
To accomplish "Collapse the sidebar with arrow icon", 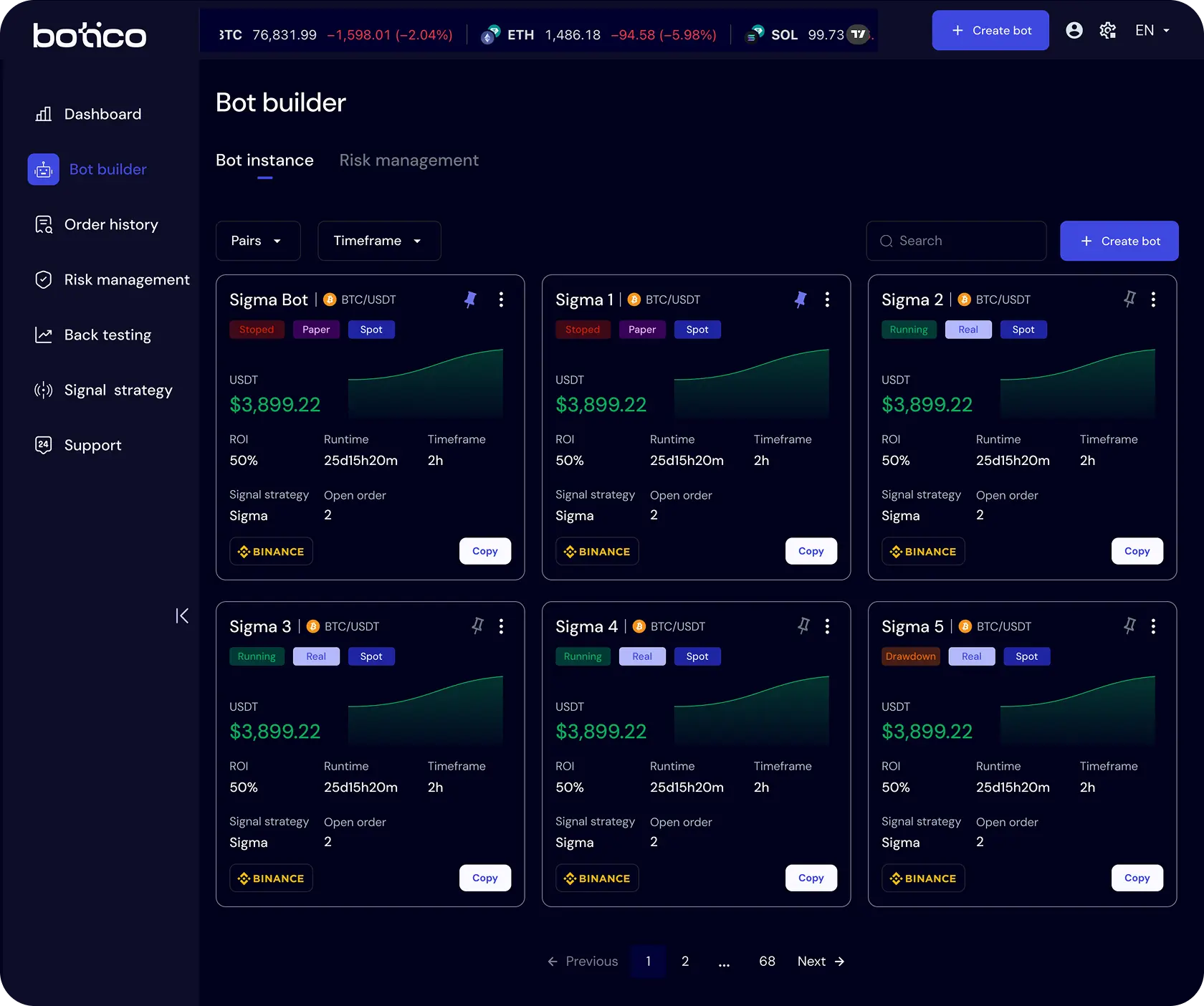I will pyautogui.click(x=182, y=615).
